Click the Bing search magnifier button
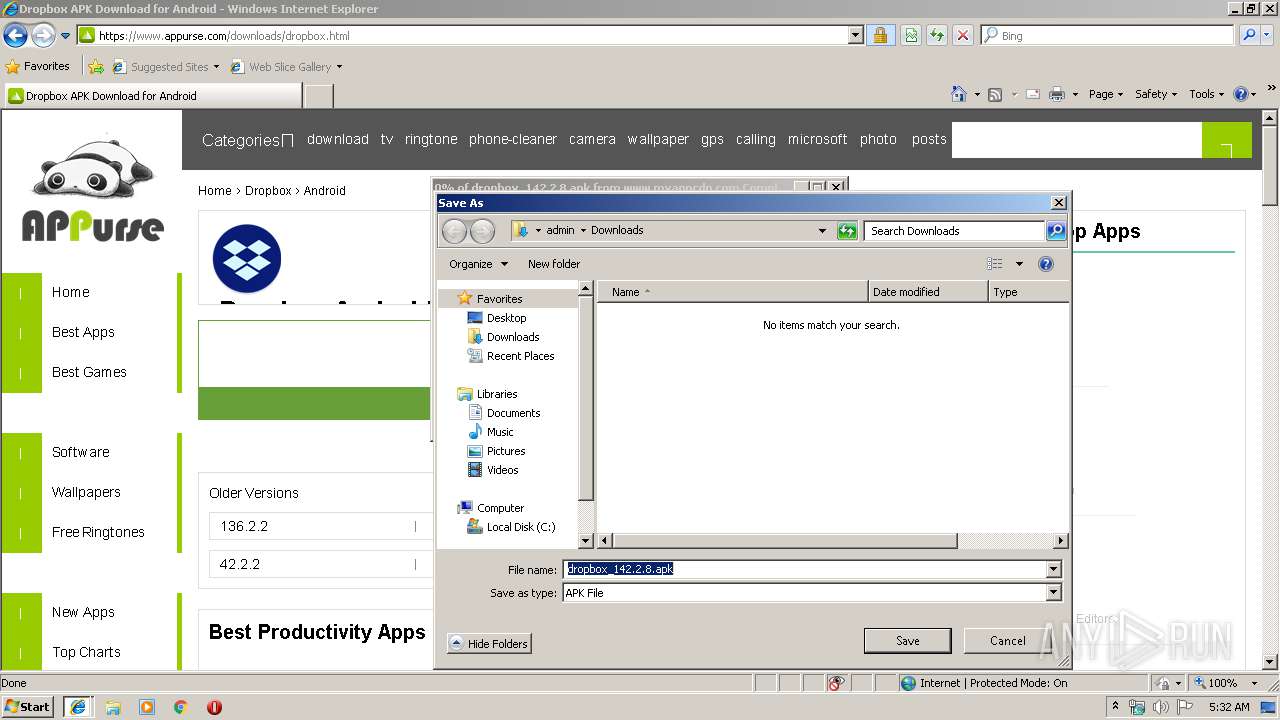Screen dimensions: 1280x720 point(1249,35)
